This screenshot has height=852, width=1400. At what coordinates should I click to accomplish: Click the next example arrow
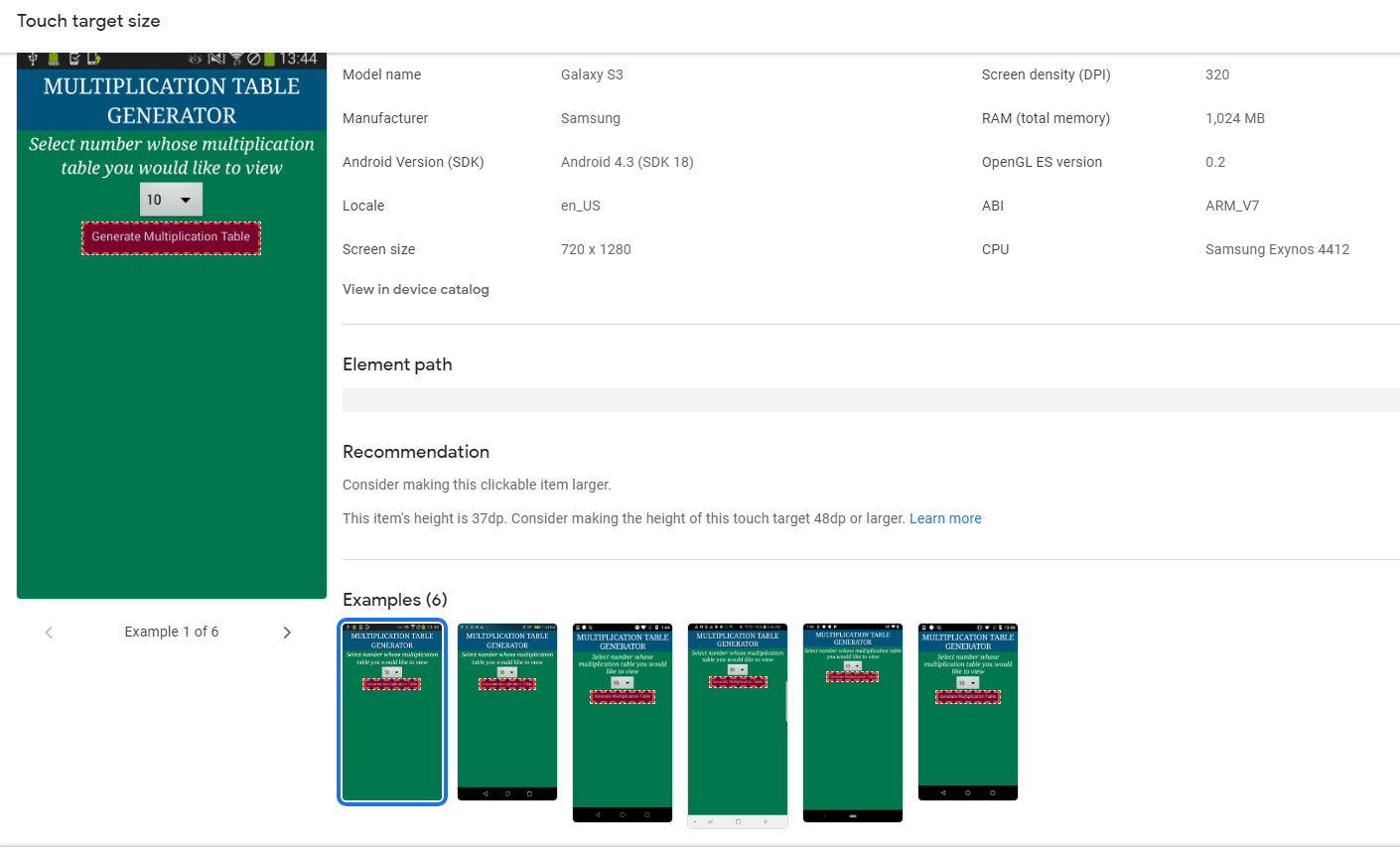[x=287, y=632]
